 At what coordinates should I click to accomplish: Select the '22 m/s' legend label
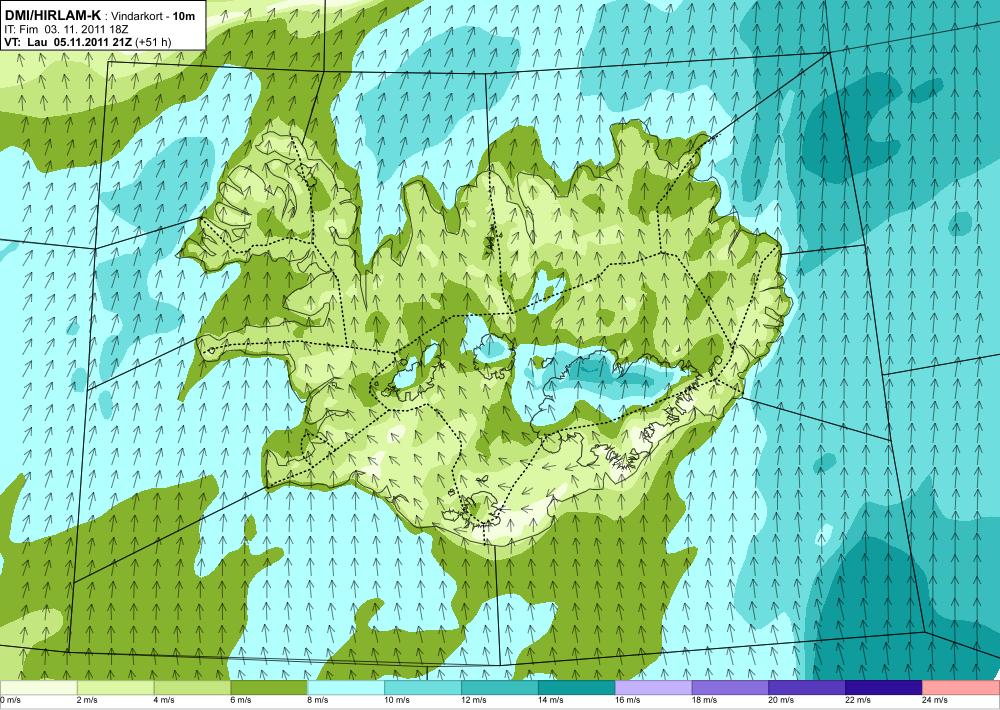pyautogui.click(x=858, y=700)
